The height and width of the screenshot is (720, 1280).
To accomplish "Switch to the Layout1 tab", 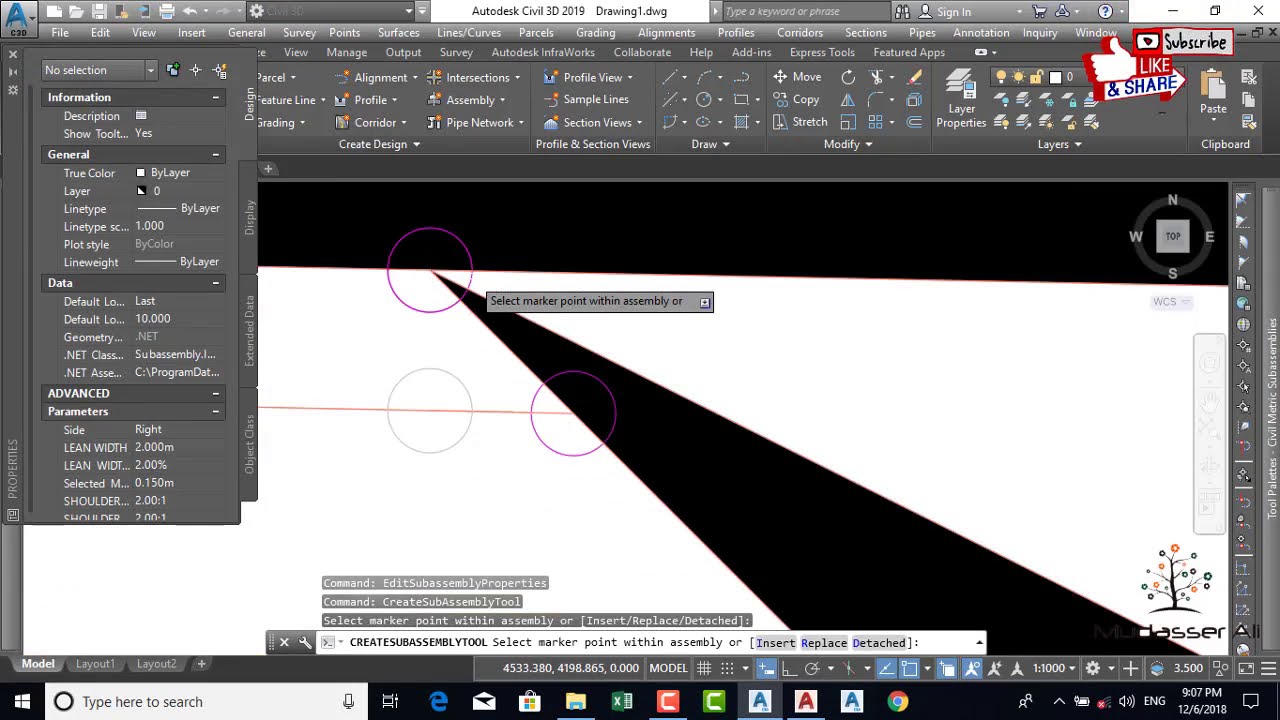I will tap(95, 664).
